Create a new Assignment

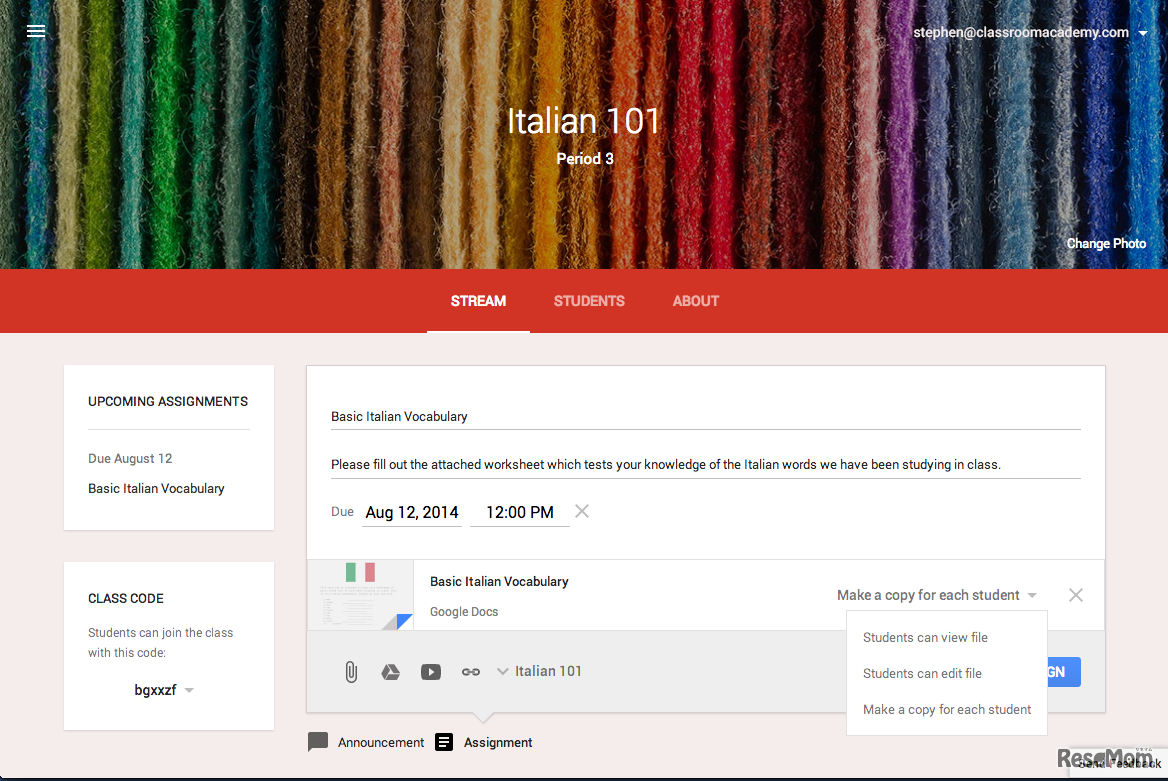tap(484, 742)
